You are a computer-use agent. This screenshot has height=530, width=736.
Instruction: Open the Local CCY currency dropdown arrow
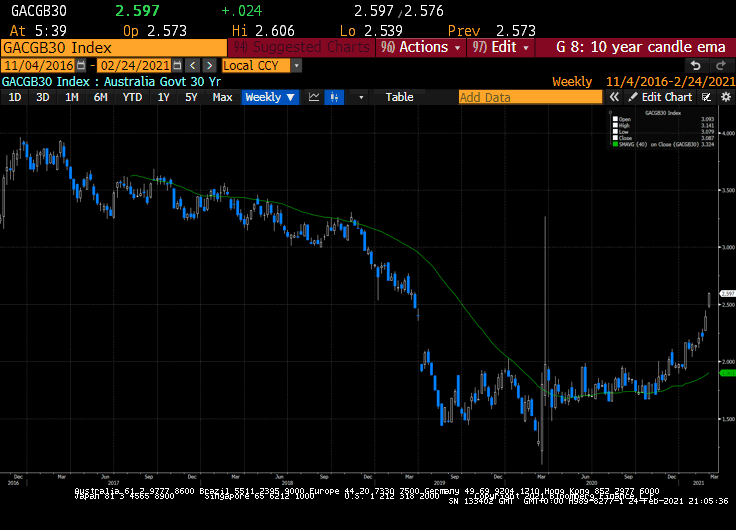[x=296, y=66]
